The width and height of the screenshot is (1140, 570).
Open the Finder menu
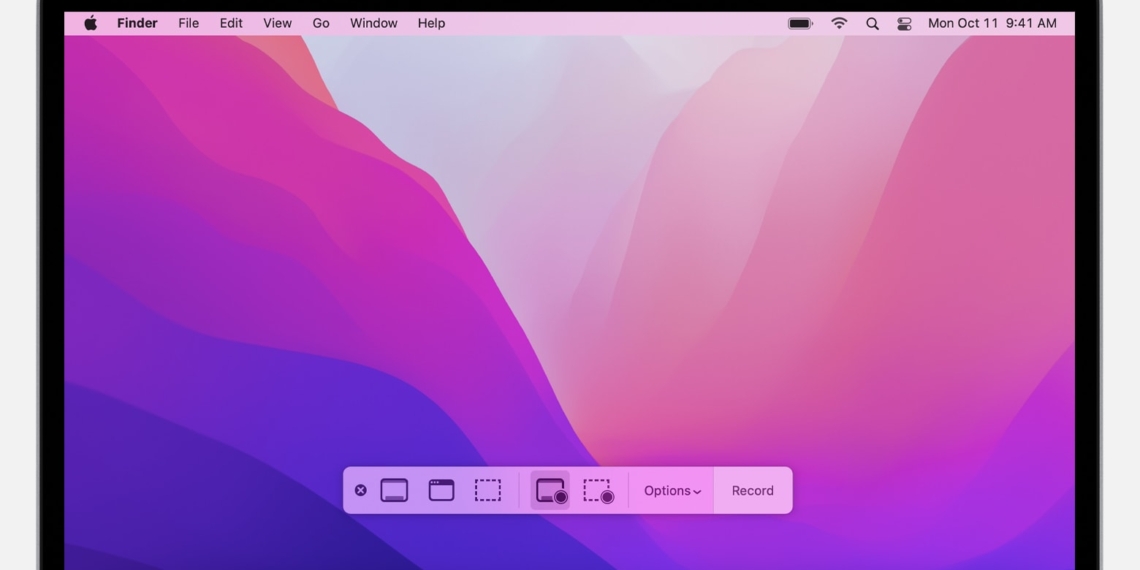pyautogui.click(x=137, y=23)
